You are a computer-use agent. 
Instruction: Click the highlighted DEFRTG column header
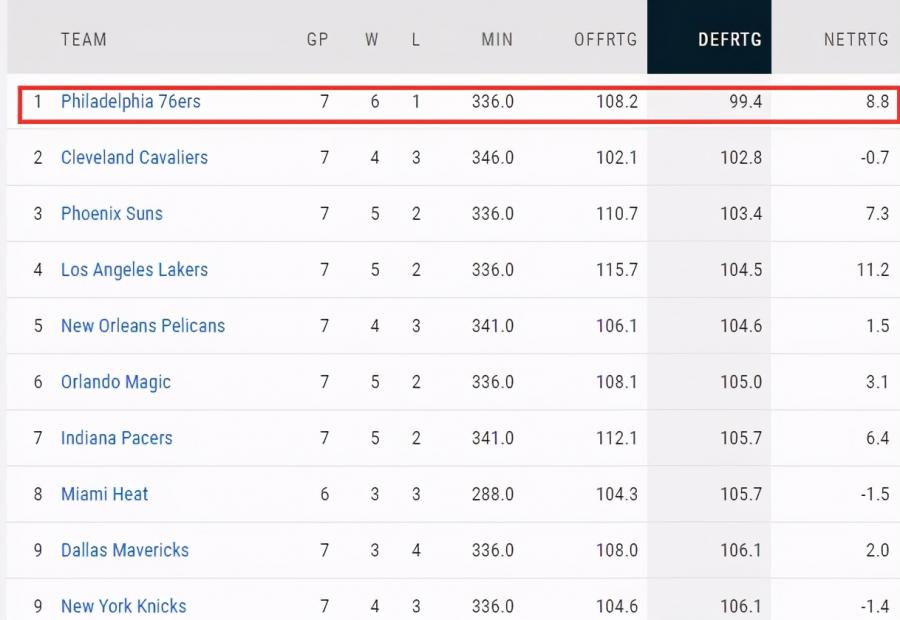729,39
